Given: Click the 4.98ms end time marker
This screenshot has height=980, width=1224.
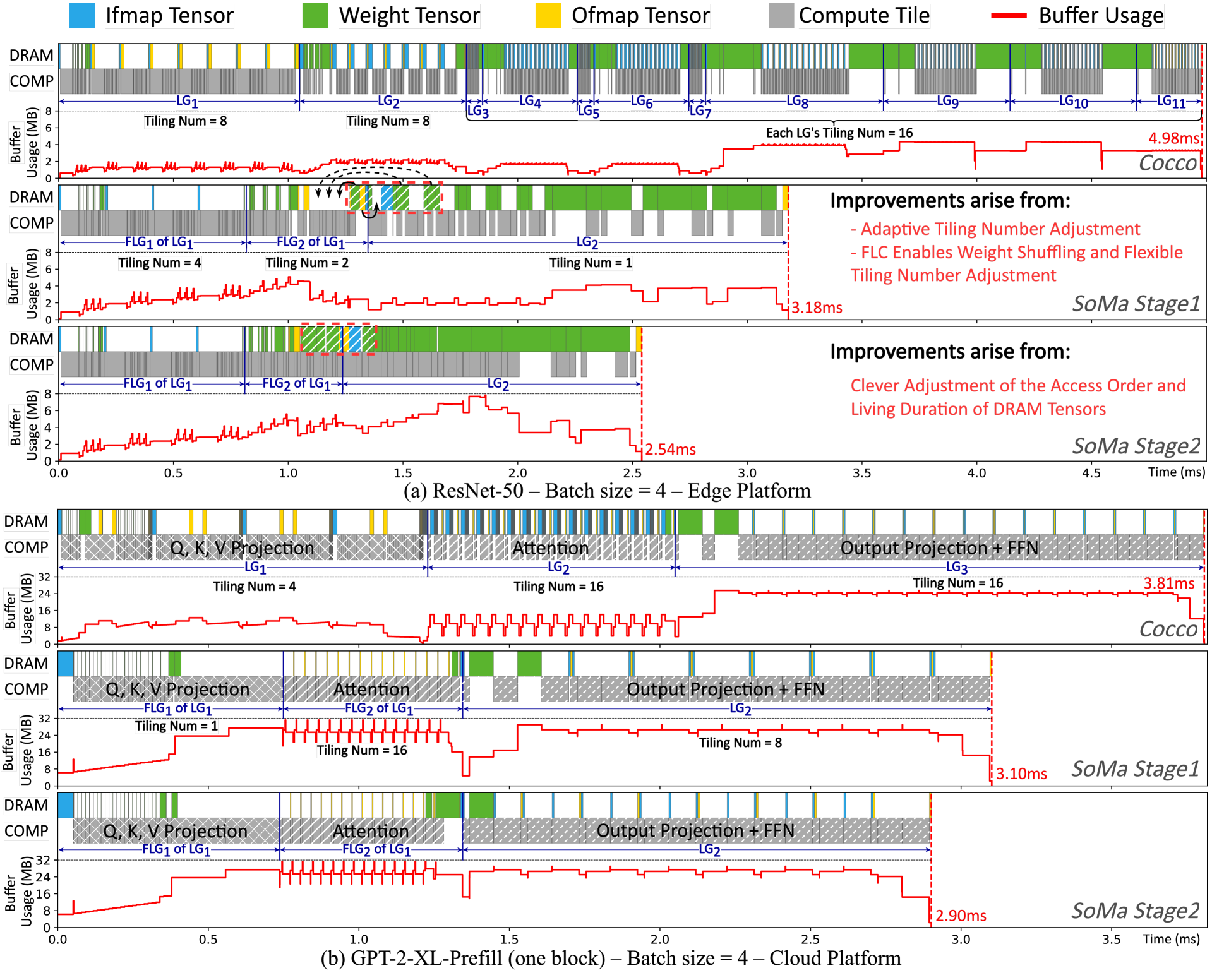Looking at the screenshot, I should click(1173, 138).
